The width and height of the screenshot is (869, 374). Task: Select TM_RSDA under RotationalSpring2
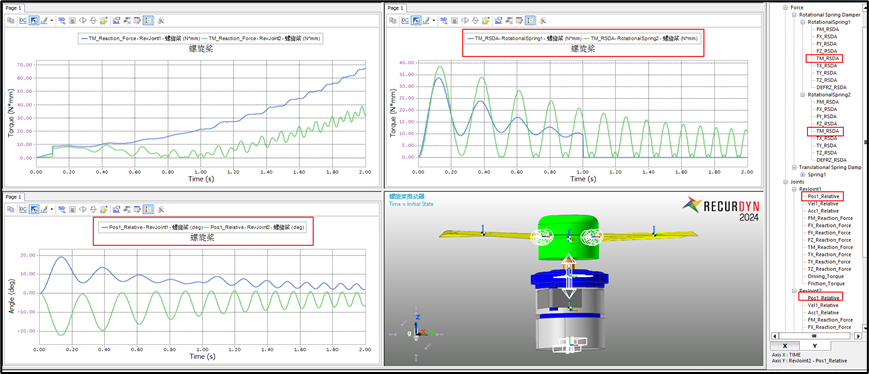click(826, 131)
